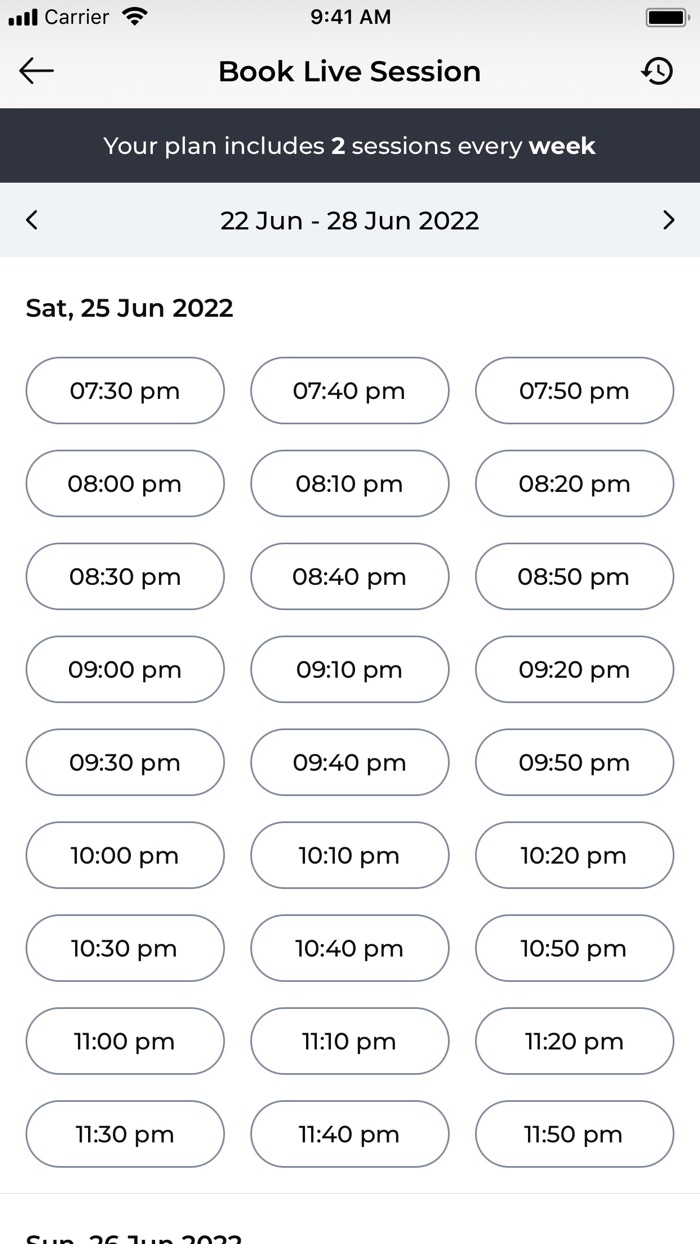The width and height of the screenshot is (700, 1244).
Task: Tap the 10:20 pm time slot
Action: 574,856
